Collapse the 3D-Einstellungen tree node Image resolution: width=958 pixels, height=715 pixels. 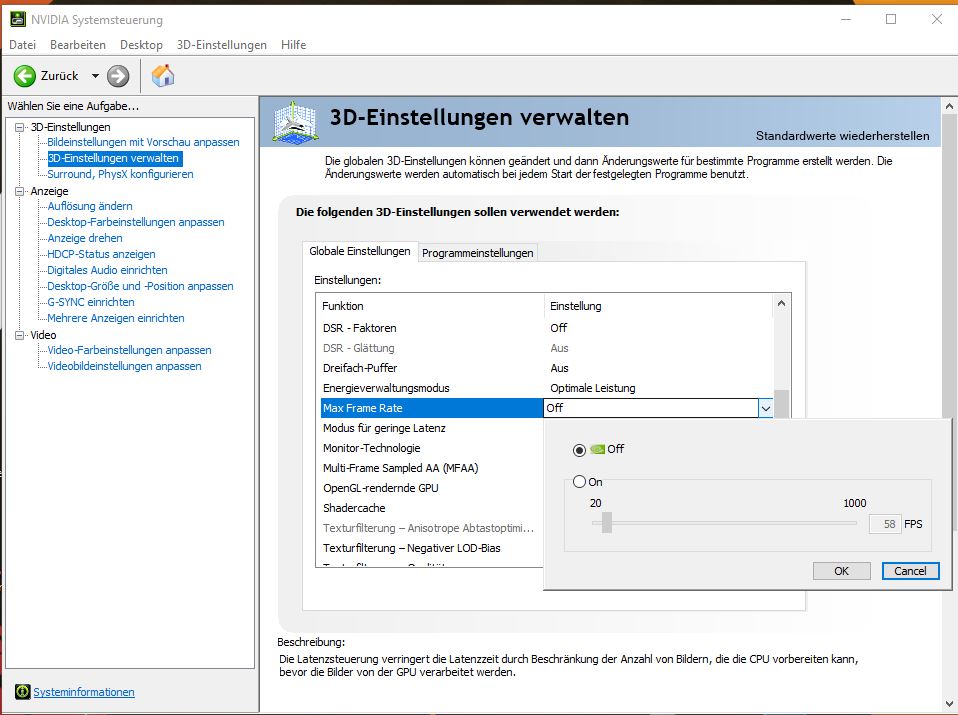(x=20, y=127)
